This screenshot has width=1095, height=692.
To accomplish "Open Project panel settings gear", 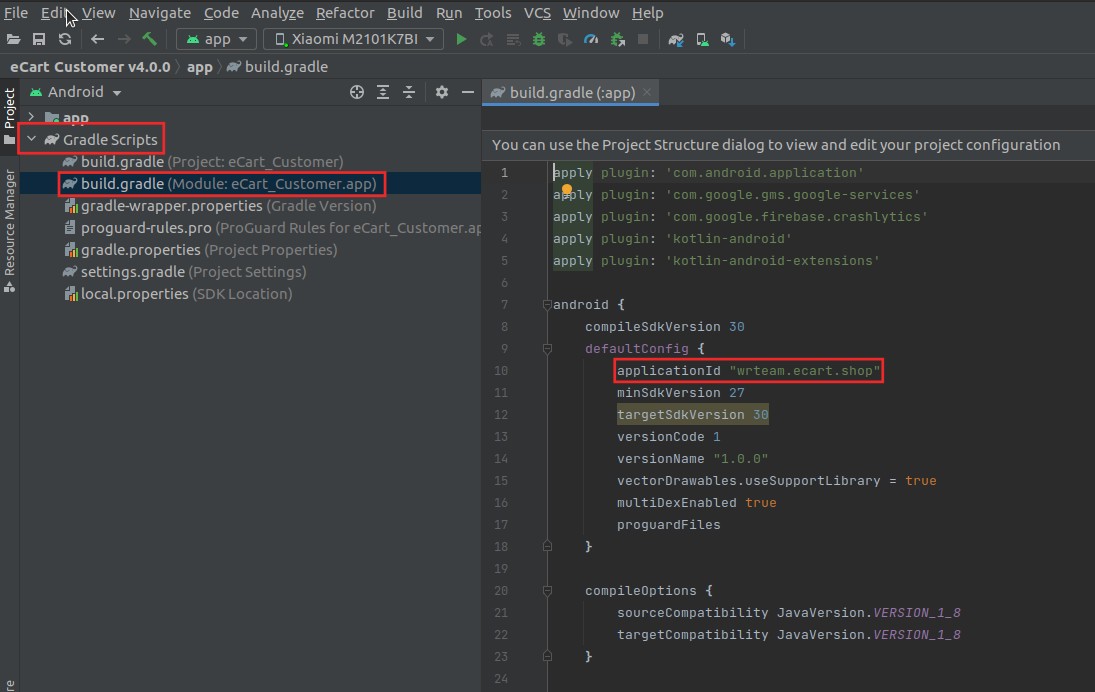I will coord(442,91).
